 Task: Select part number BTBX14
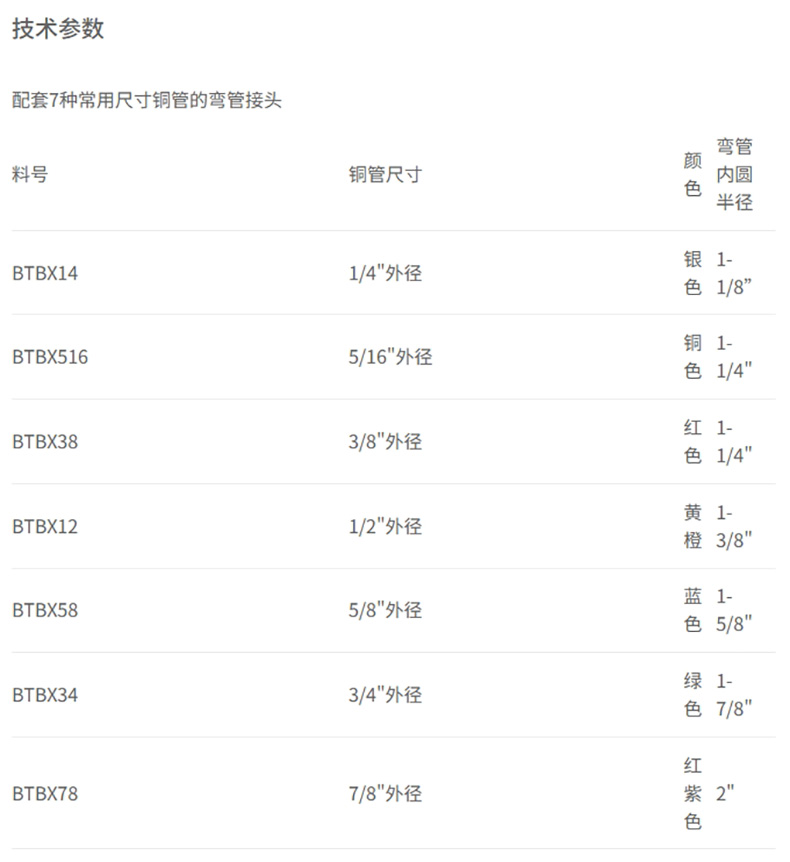tap(45, 273)
